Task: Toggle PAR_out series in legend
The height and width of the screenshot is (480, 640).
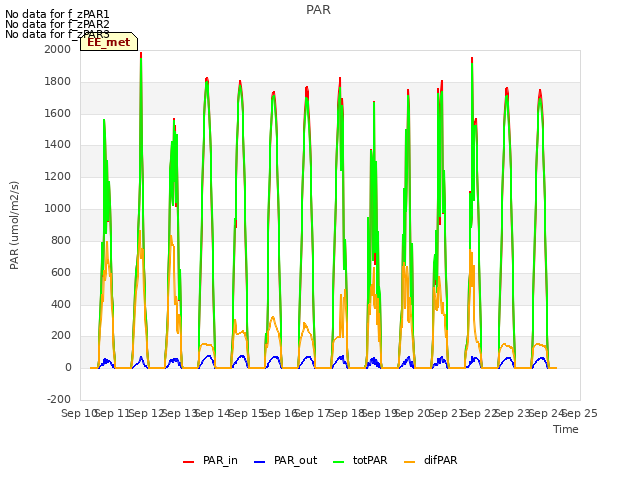Action: pyautogui.click(x=285, y=460)
